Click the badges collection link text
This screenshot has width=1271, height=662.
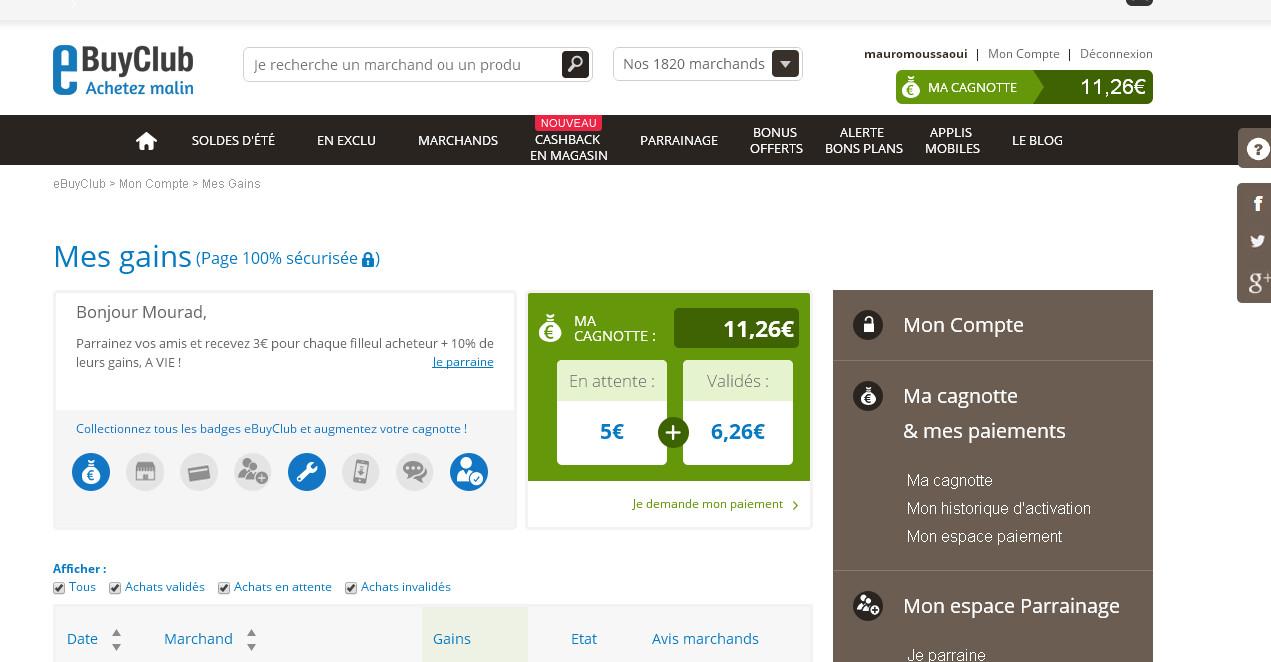(x=271, y=429)
